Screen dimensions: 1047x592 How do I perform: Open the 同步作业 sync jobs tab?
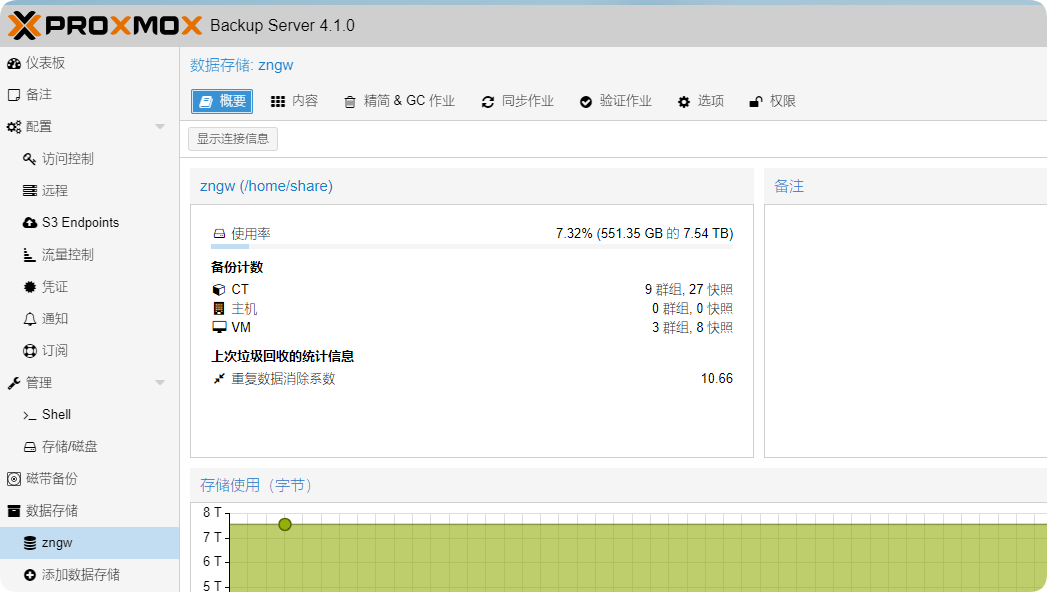517,101
